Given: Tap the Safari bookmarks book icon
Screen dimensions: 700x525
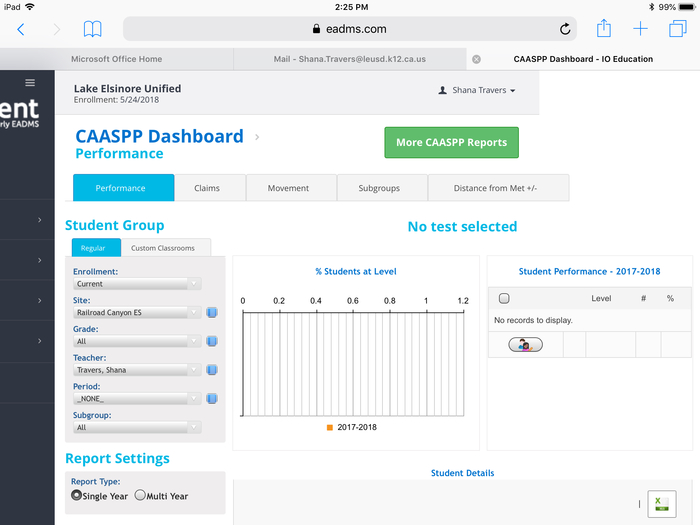Looking at the screenshot, I should (x=92, y=29).
